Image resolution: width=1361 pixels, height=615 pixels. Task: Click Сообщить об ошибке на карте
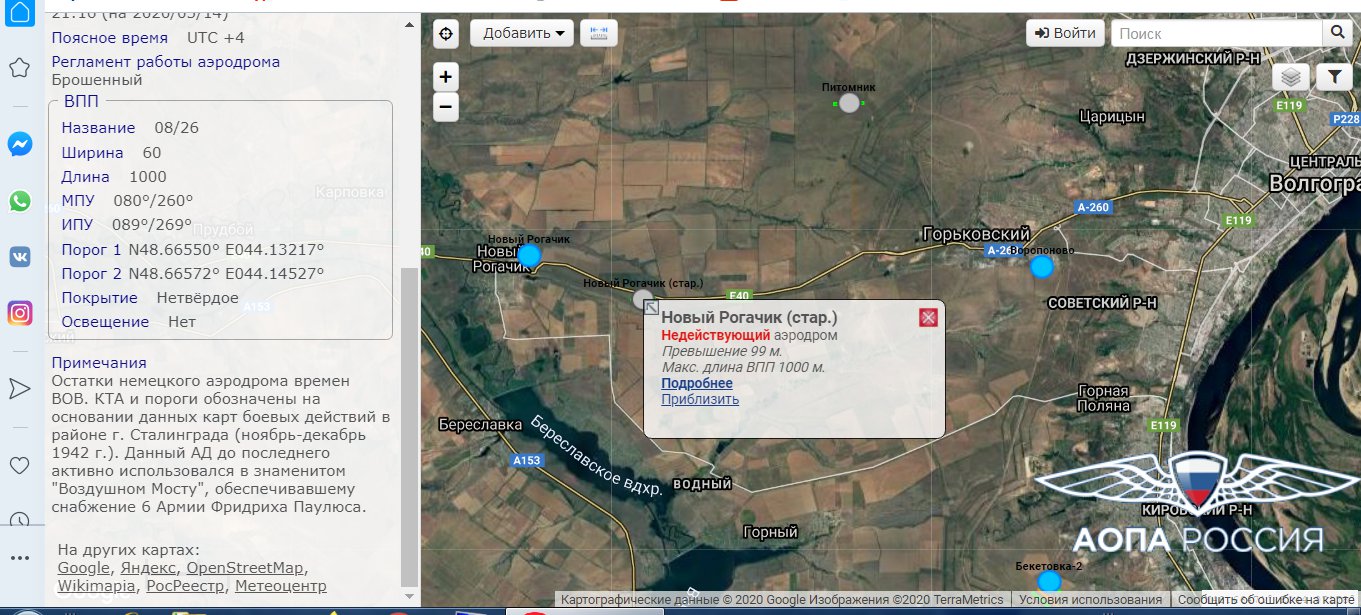1265,600
